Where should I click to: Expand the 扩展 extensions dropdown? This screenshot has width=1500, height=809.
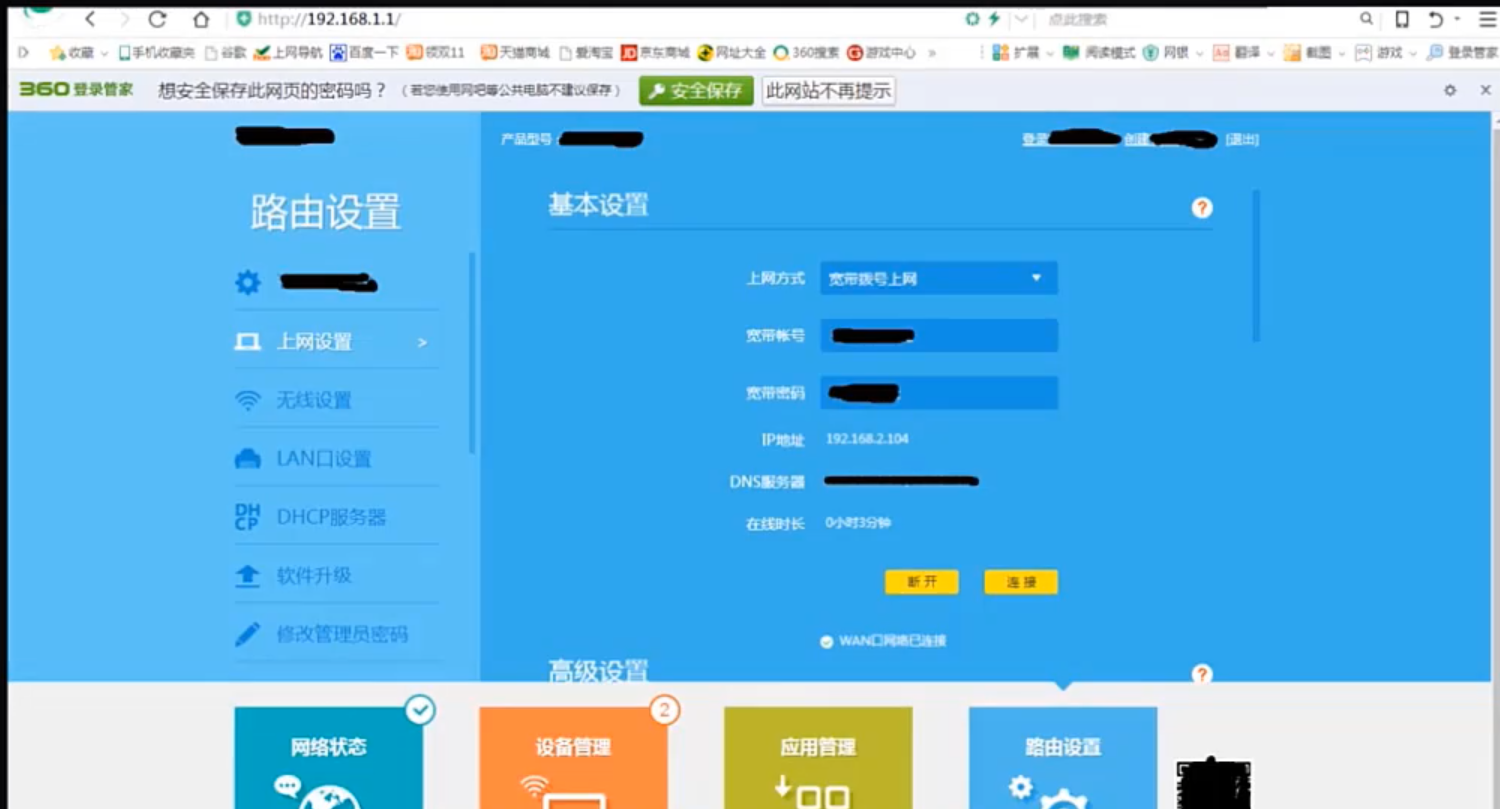[1047, 53]
